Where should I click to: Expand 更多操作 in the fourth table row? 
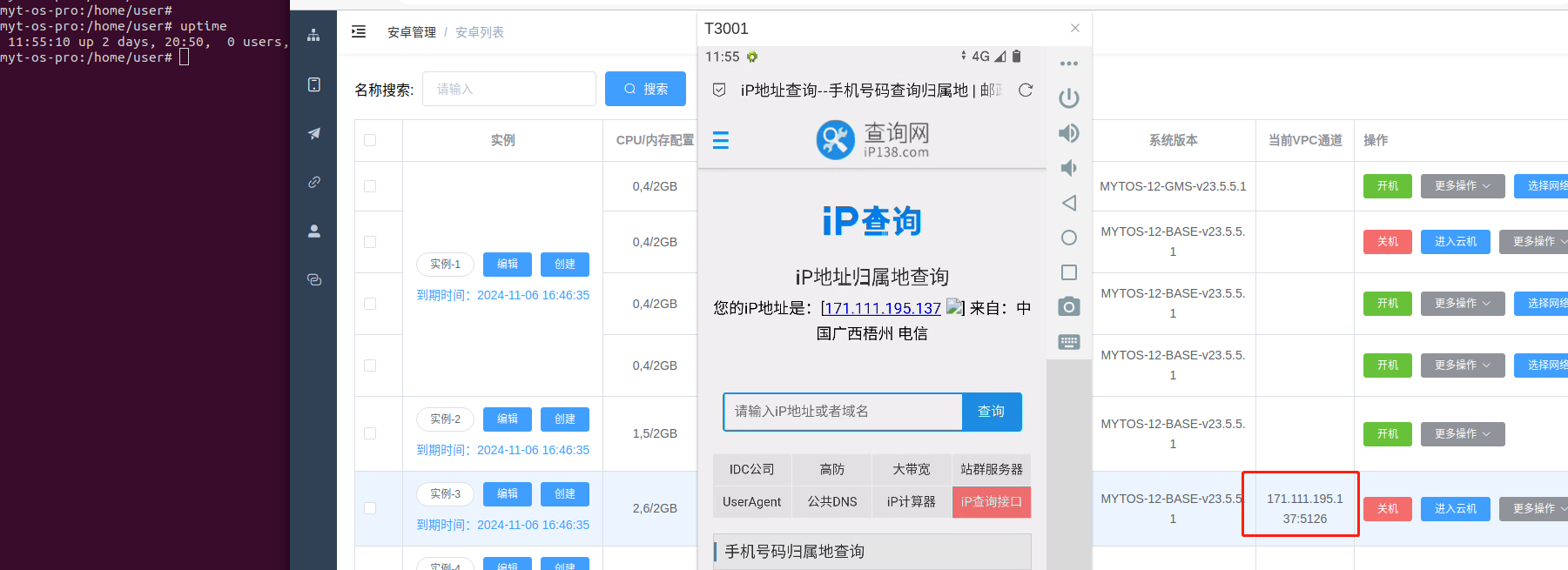[x=1463, y=365]
